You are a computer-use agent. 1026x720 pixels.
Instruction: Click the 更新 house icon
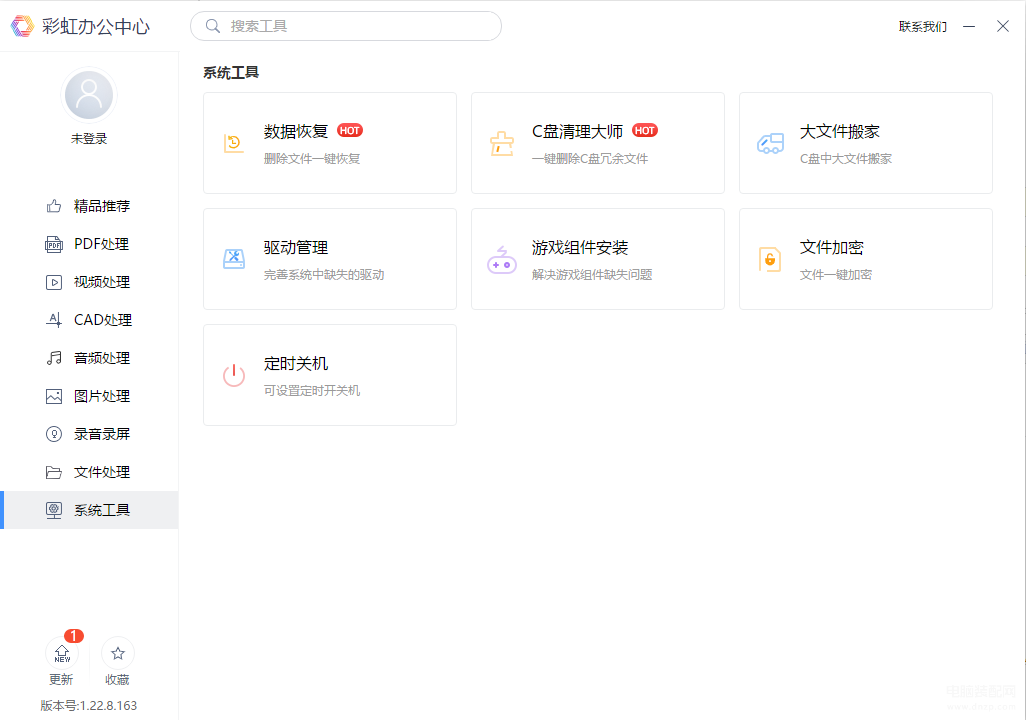(x=62, y=653)
